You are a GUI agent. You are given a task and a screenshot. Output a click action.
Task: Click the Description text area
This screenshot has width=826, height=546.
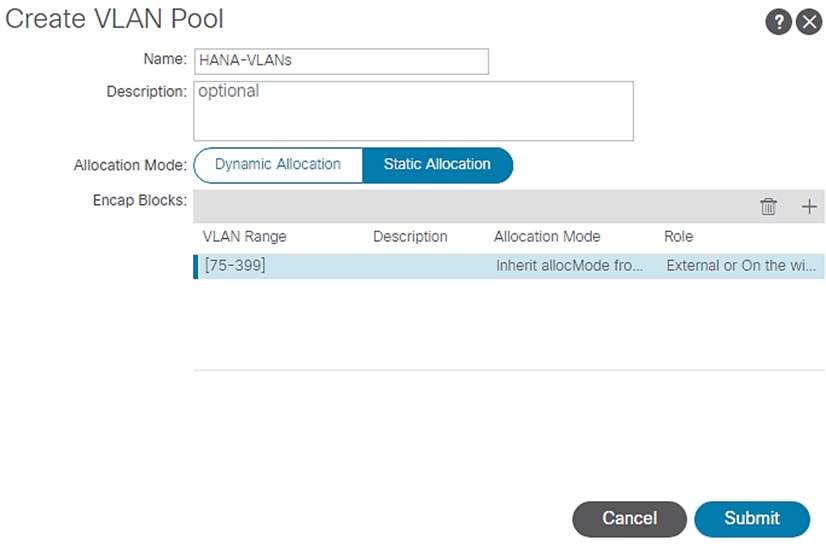click(x=412, y=111)
